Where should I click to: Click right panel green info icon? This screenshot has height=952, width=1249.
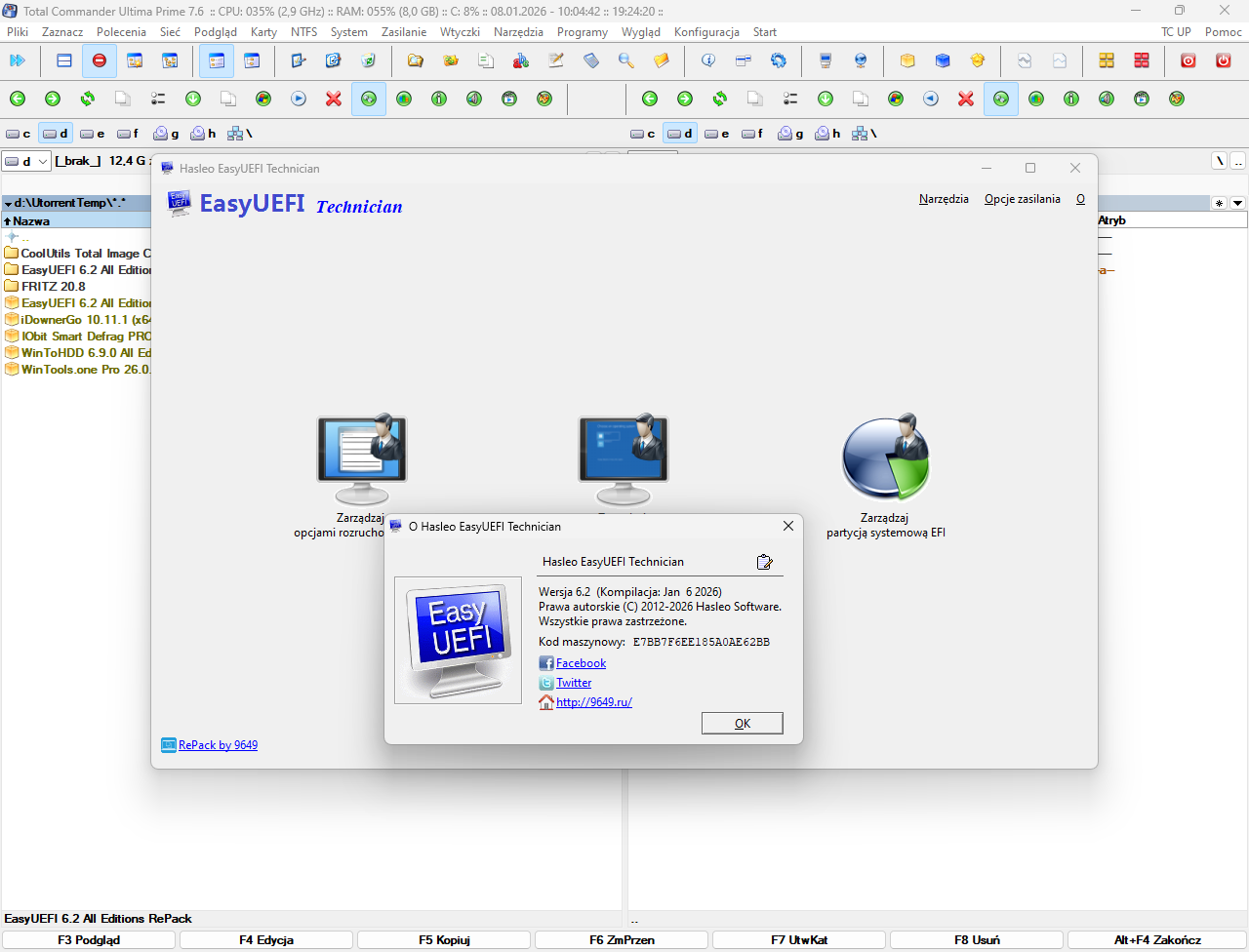point(1071,99)
